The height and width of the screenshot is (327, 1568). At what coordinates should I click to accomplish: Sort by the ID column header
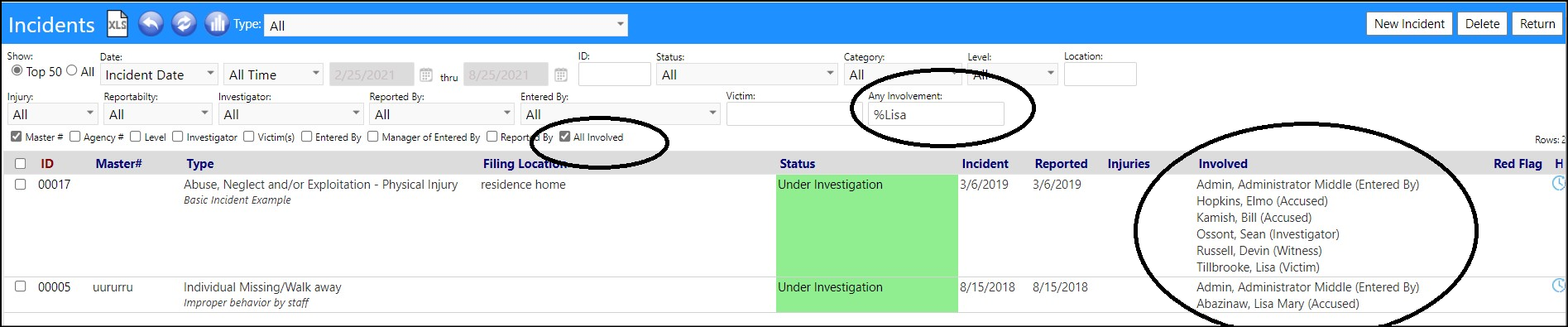(x=47, y=164)
